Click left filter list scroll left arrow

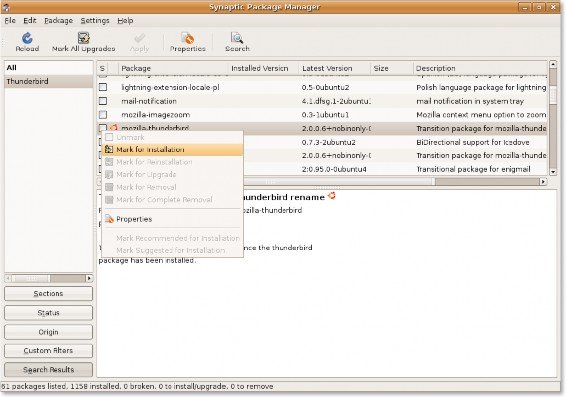(8, 278)
